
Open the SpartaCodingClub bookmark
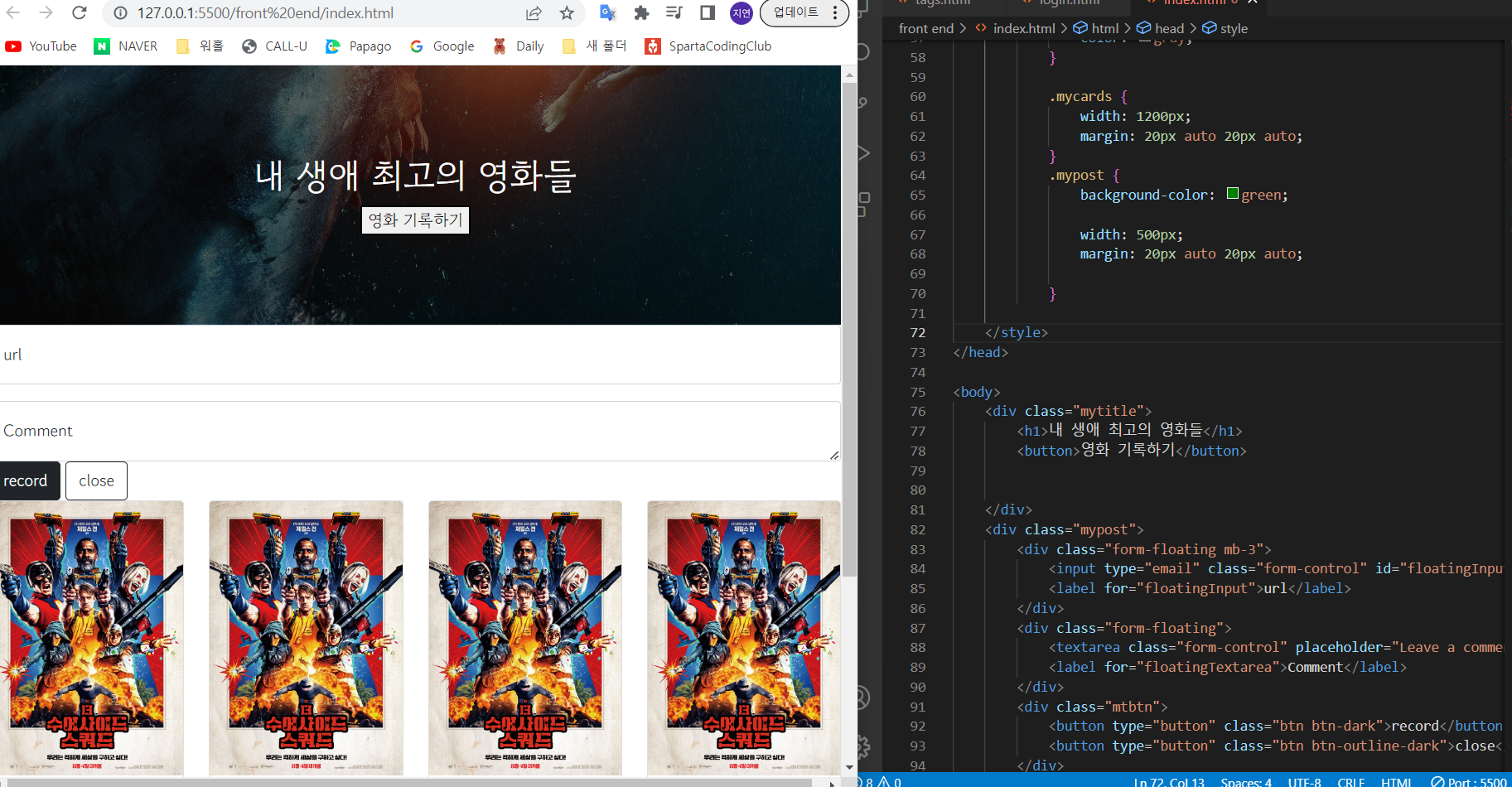pos(708,46)
